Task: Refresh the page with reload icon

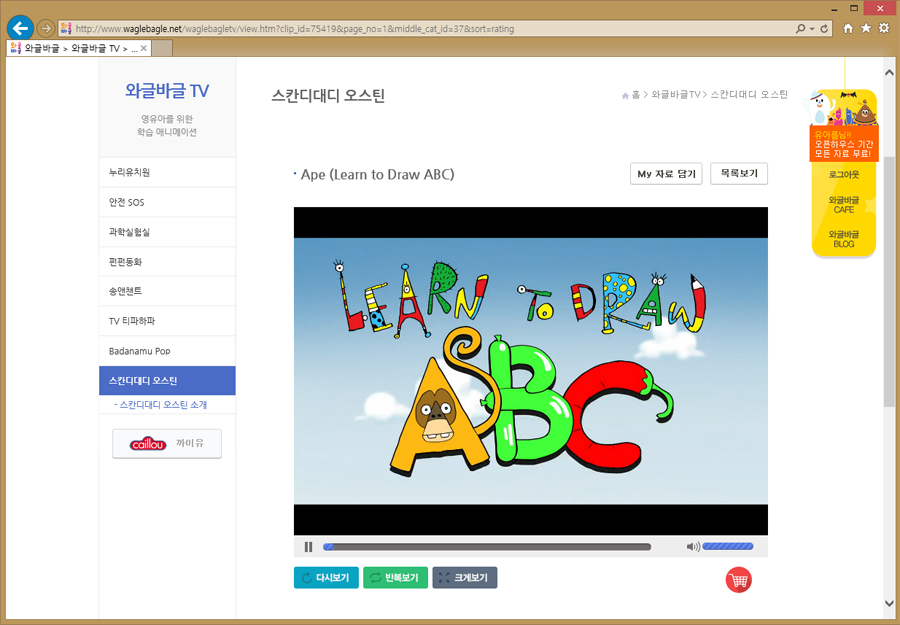Action: coord(824,29)
